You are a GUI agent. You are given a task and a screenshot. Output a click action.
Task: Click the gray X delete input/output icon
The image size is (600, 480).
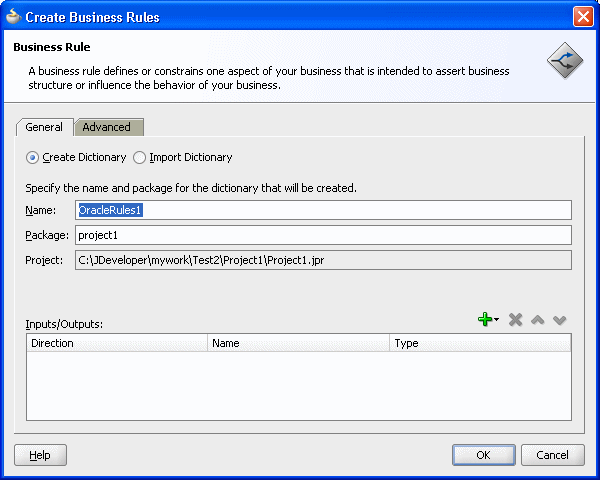(515, 320)
